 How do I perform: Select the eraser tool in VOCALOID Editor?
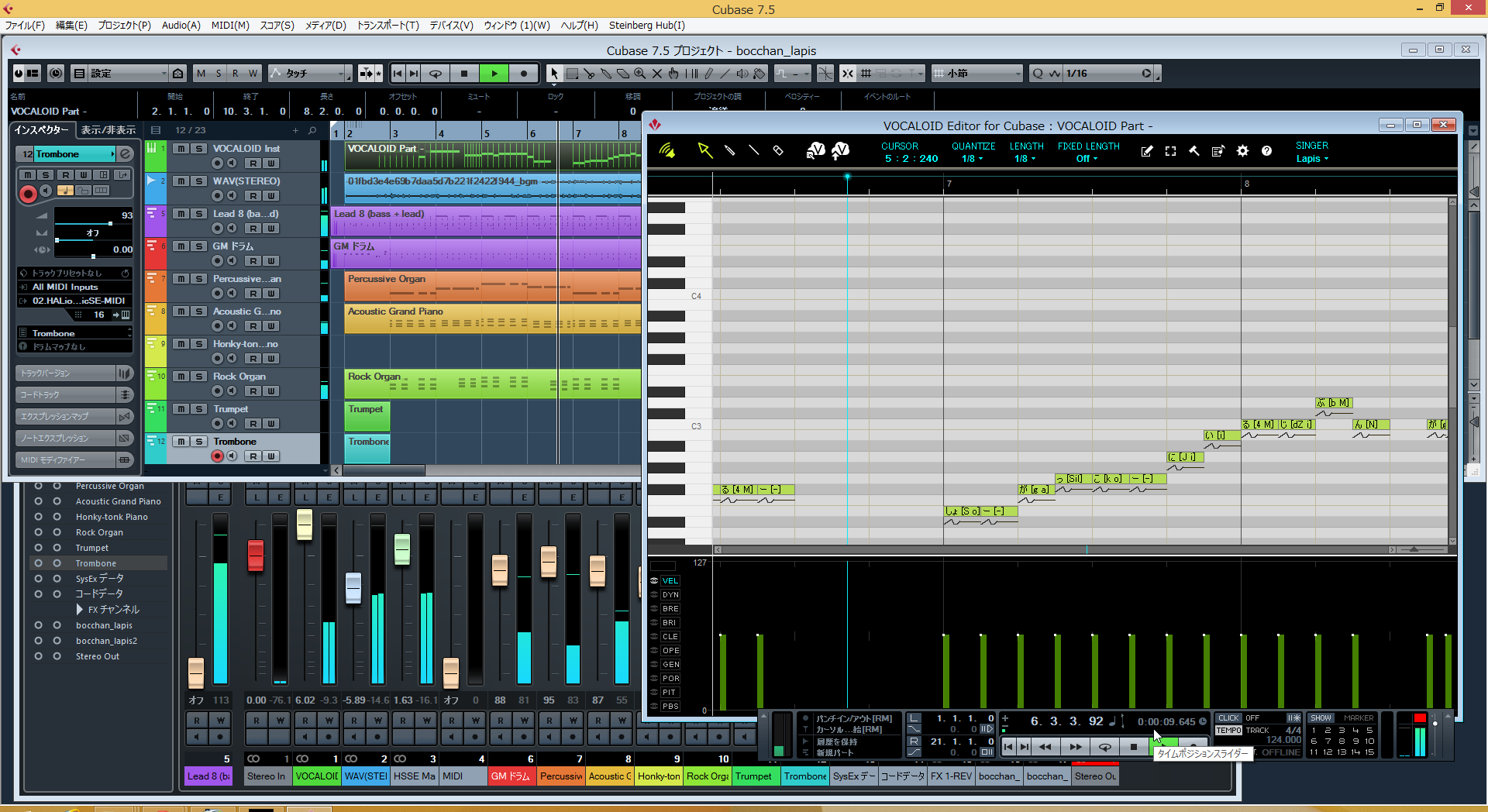[x=778, y=150]
